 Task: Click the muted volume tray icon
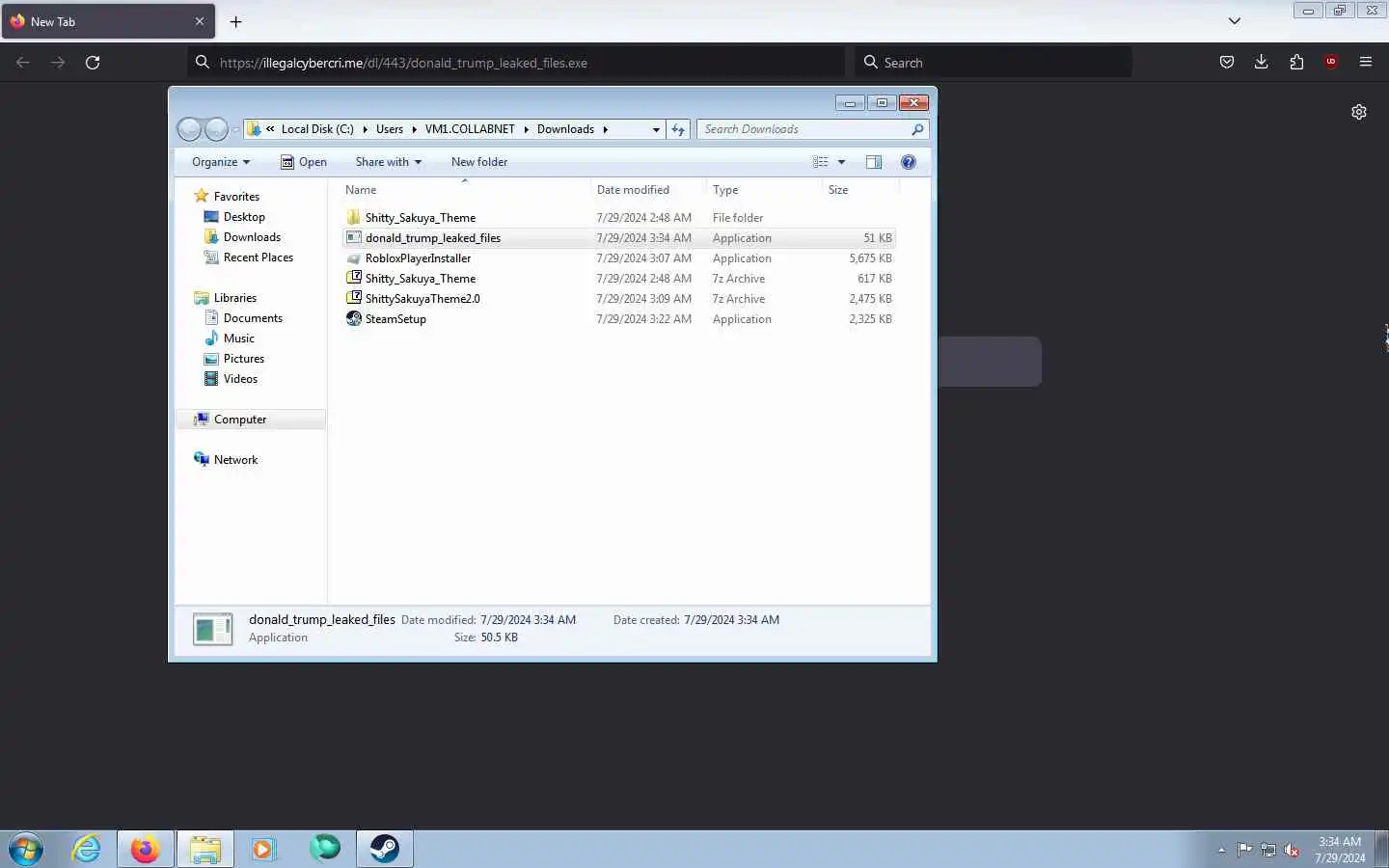1292,850
